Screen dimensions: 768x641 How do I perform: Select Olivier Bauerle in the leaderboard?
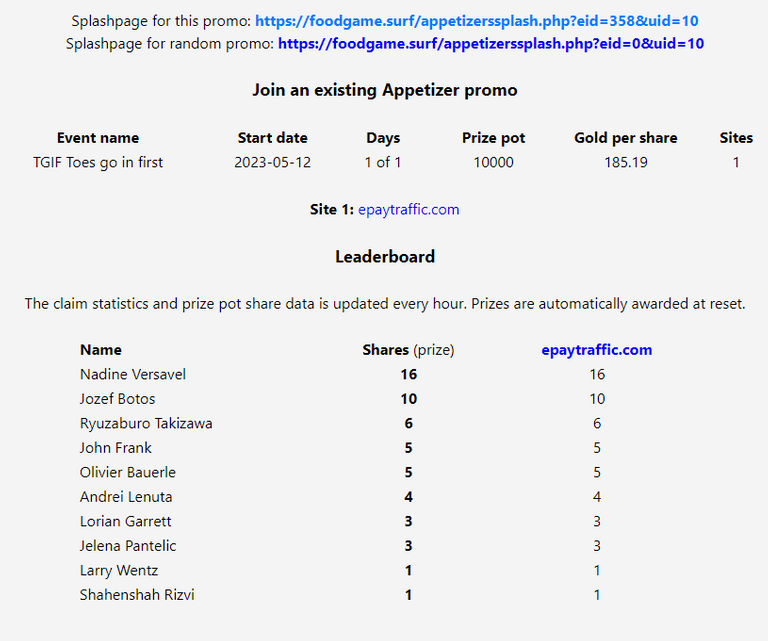[x=127, y=472]
